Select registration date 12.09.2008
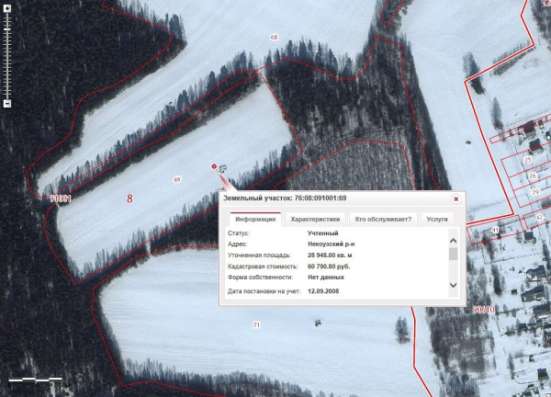551x397 pixels. point(323,291)
